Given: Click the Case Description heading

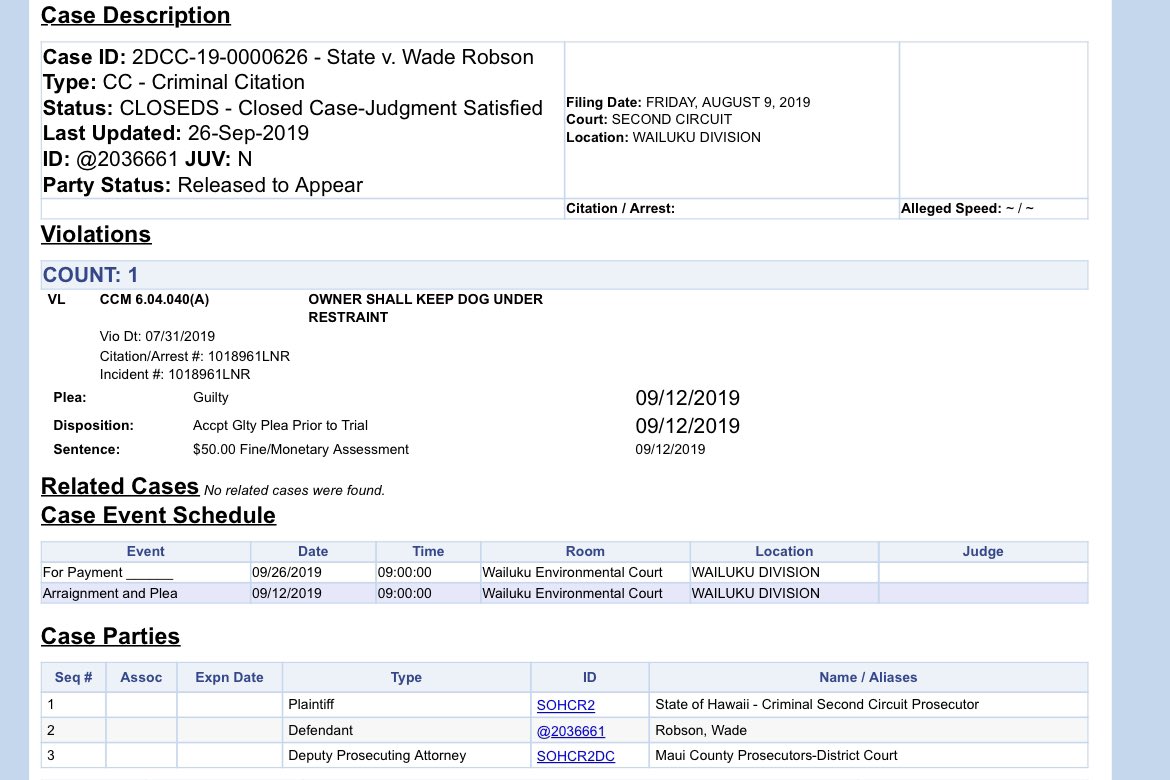Looking at the screenshot, I should point(135,16).
